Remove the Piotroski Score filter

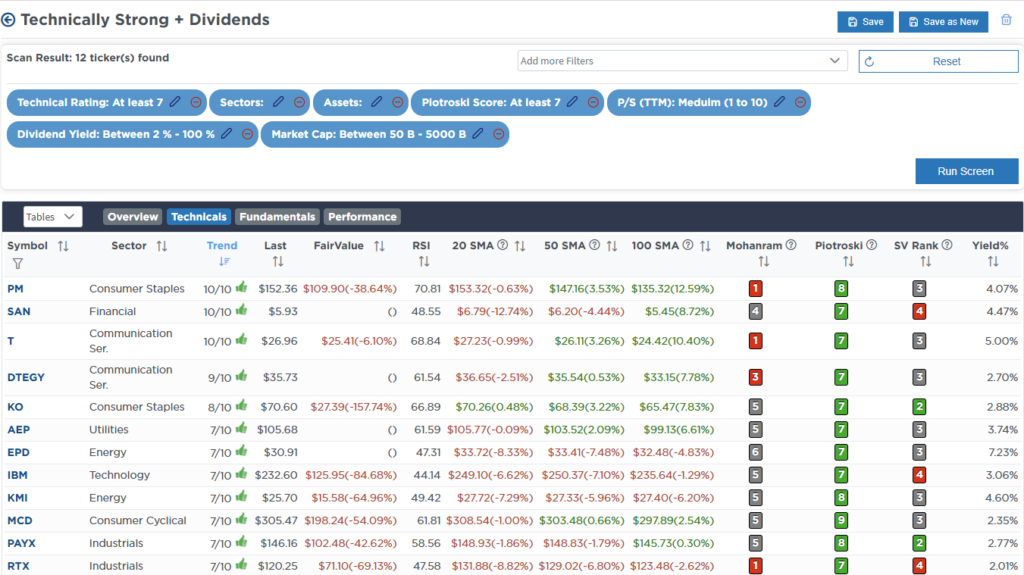[593, 103]
